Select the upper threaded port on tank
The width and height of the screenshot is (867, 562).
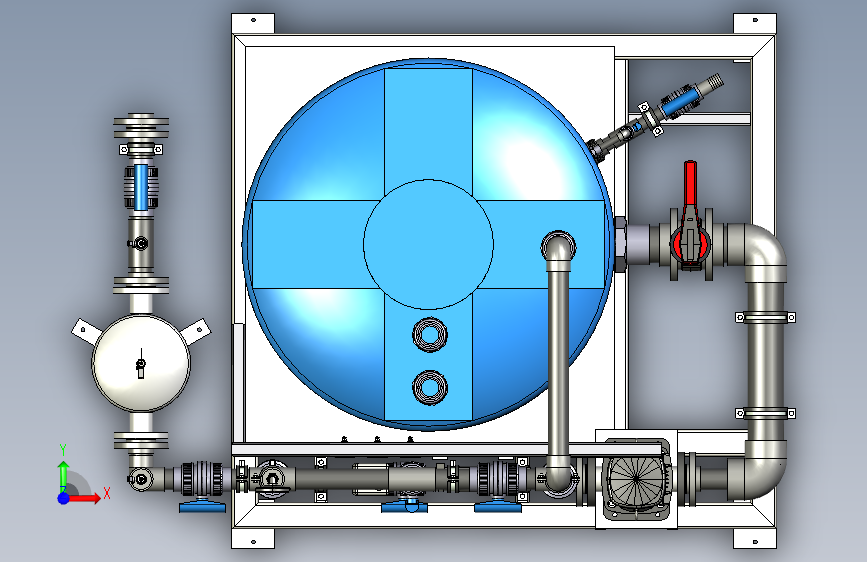point(430,334)
